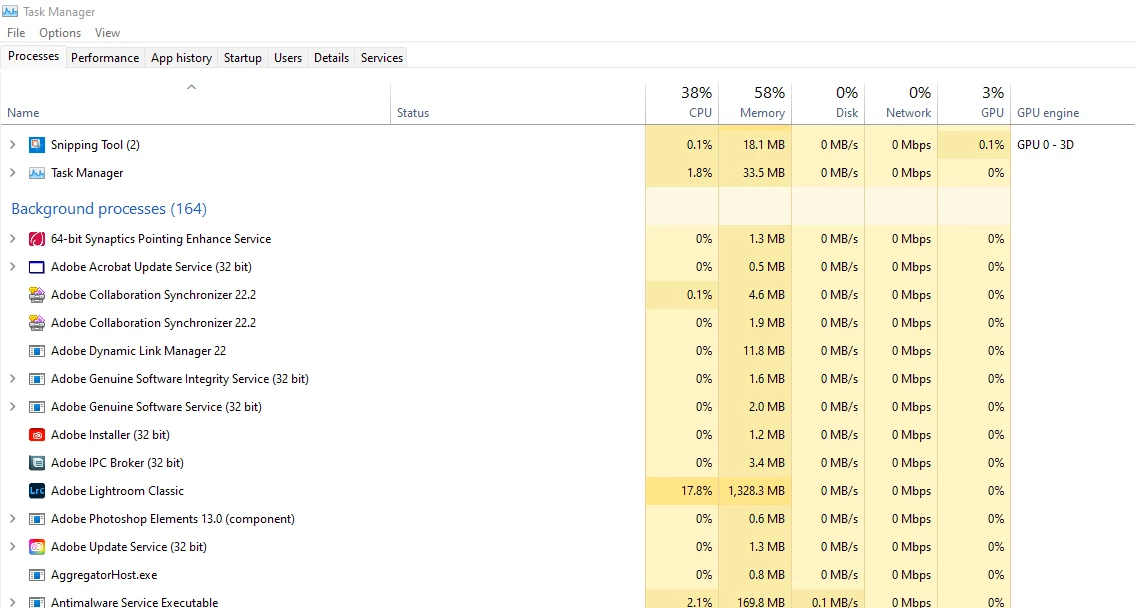Image resolution: width=1135 pixels, height=608 pixels.
Task: Click the 17.8% CPU value
Action: pos(696,491)
